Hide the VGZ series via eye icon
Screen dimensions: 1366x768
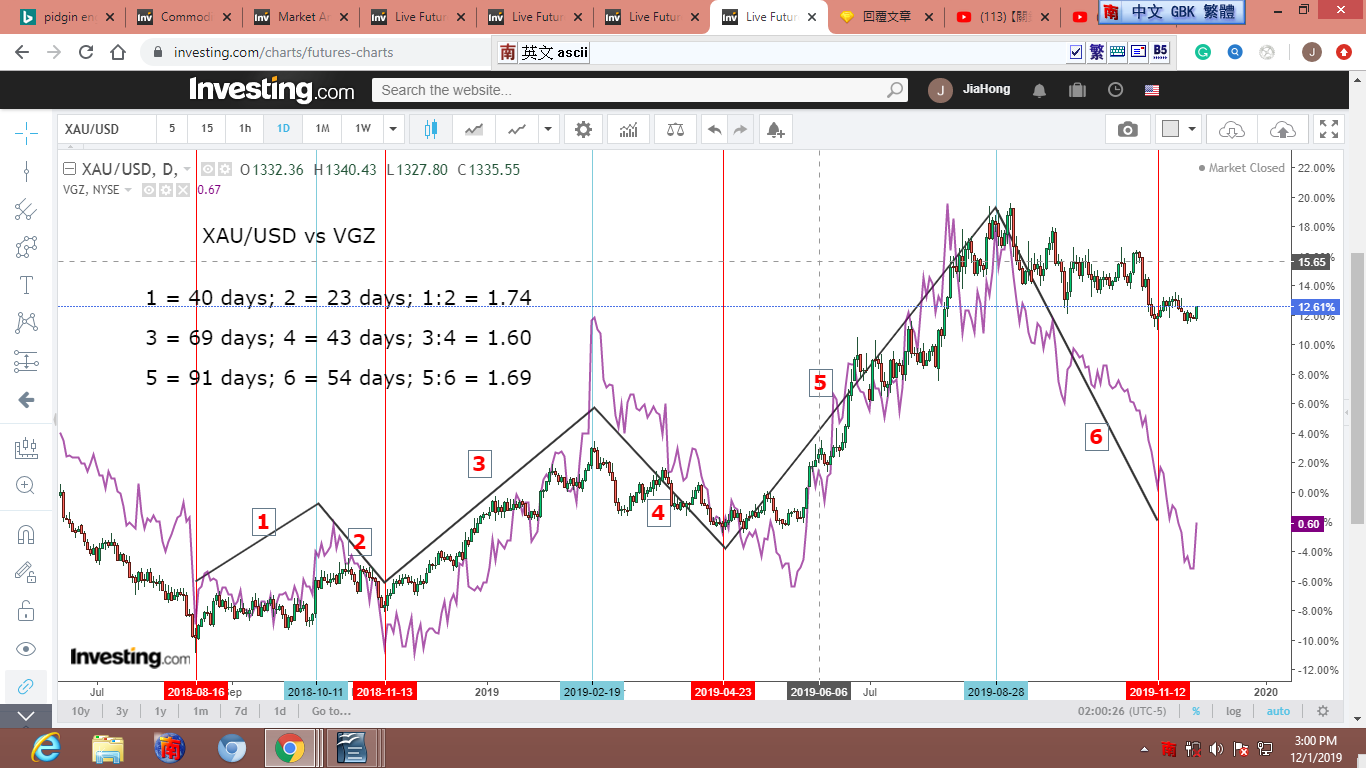148,189
